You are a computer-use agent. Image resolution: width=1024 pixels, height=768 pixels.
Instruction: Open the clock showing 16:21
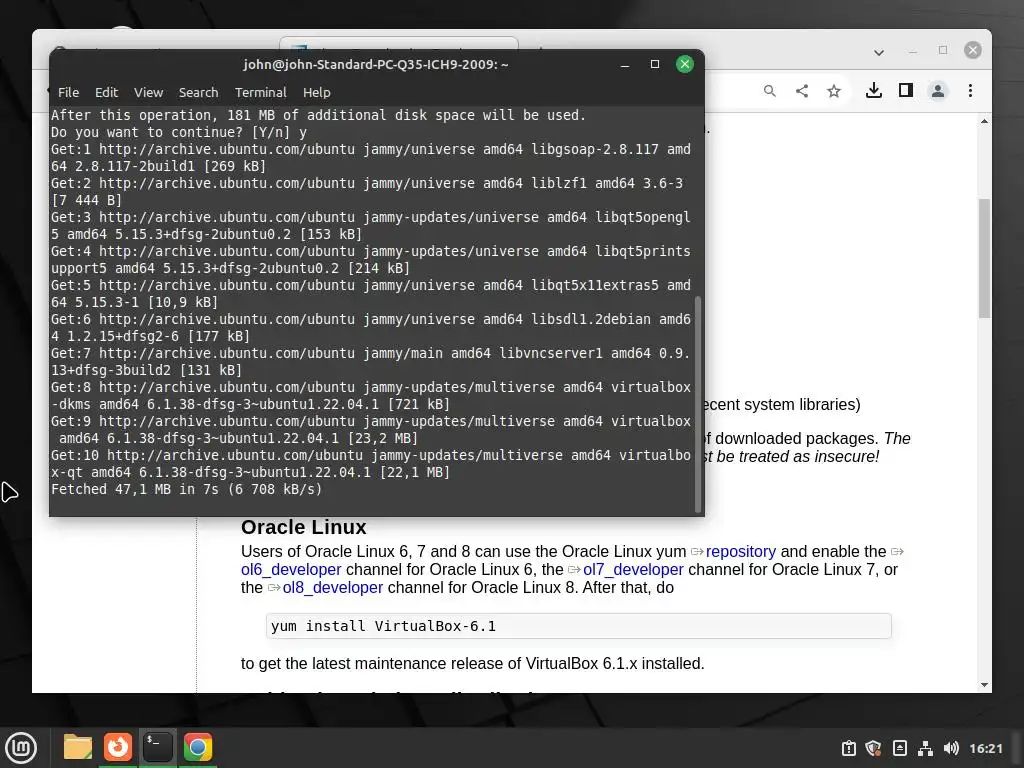point(985,748)
